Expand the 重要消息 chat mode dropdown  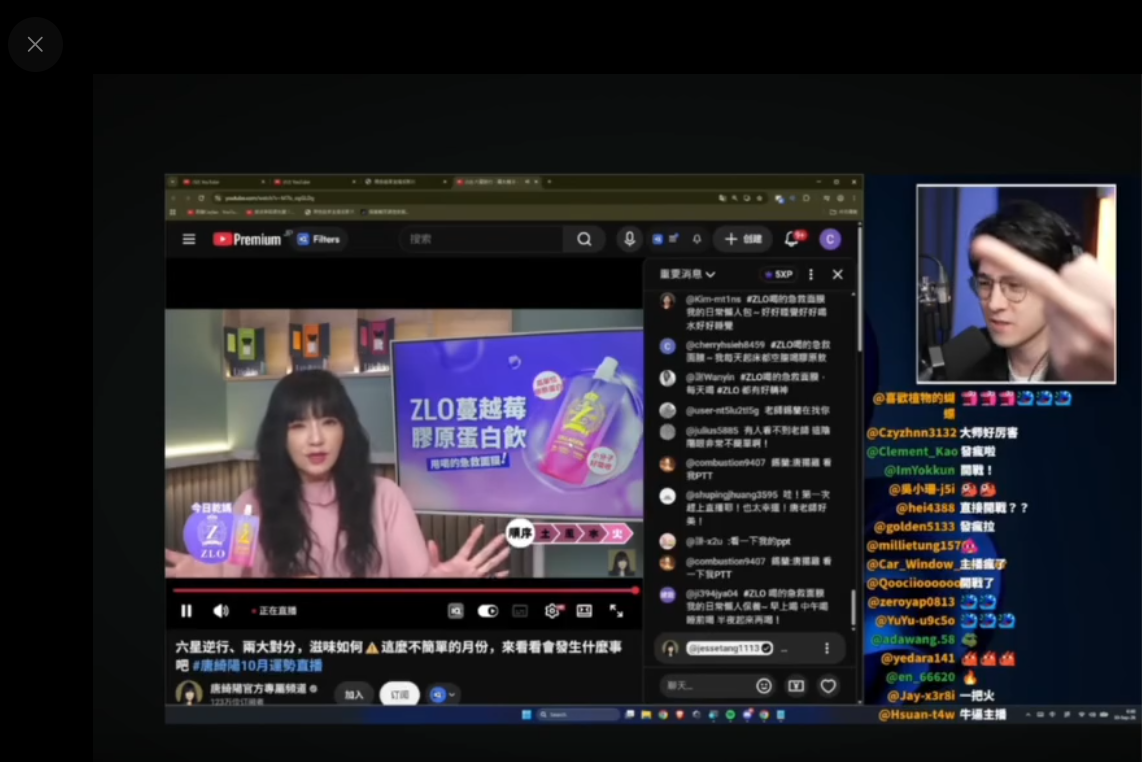688,274
